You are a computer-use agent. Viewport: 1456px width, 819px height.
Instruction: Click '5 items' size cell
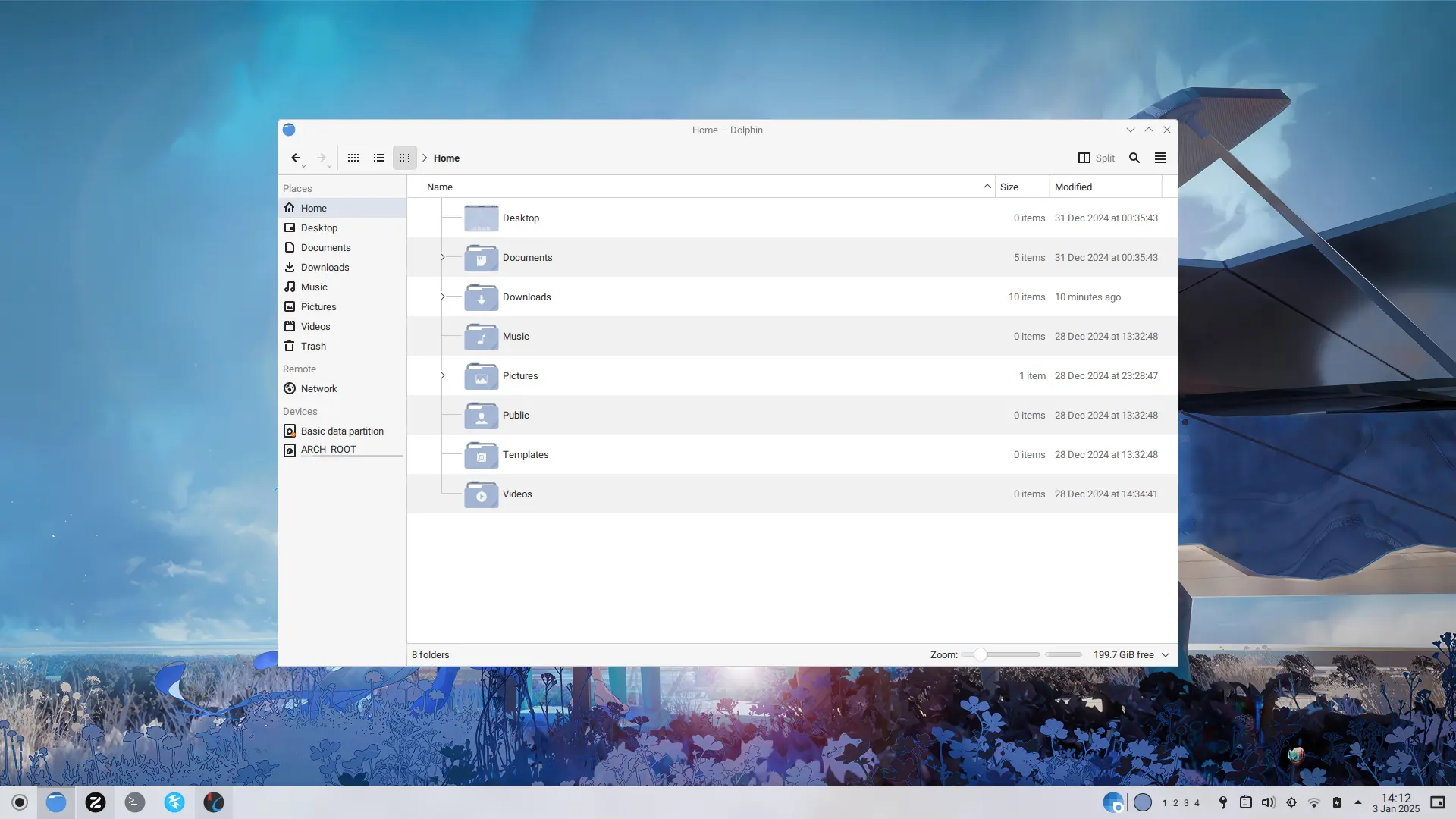pos(1029,257)
